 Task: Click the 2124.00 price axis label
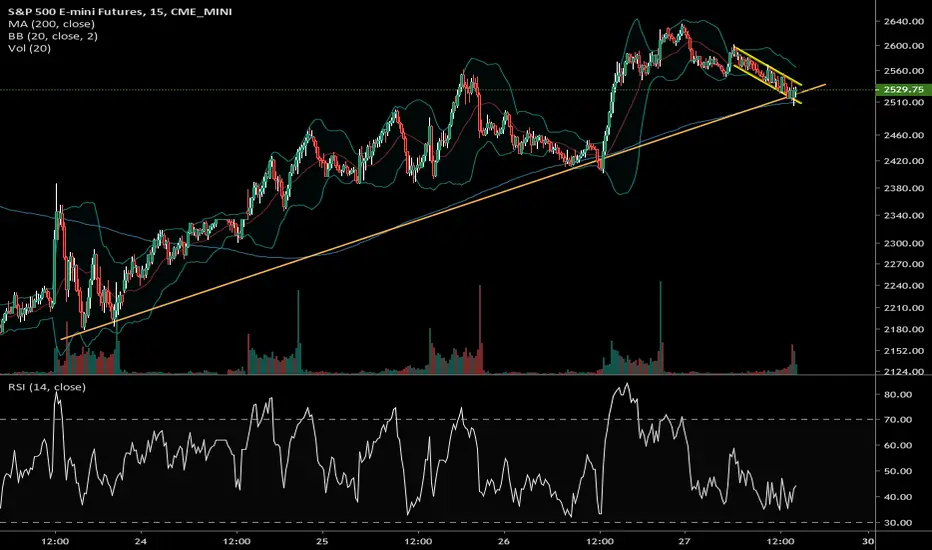click(x=903, y=372)
